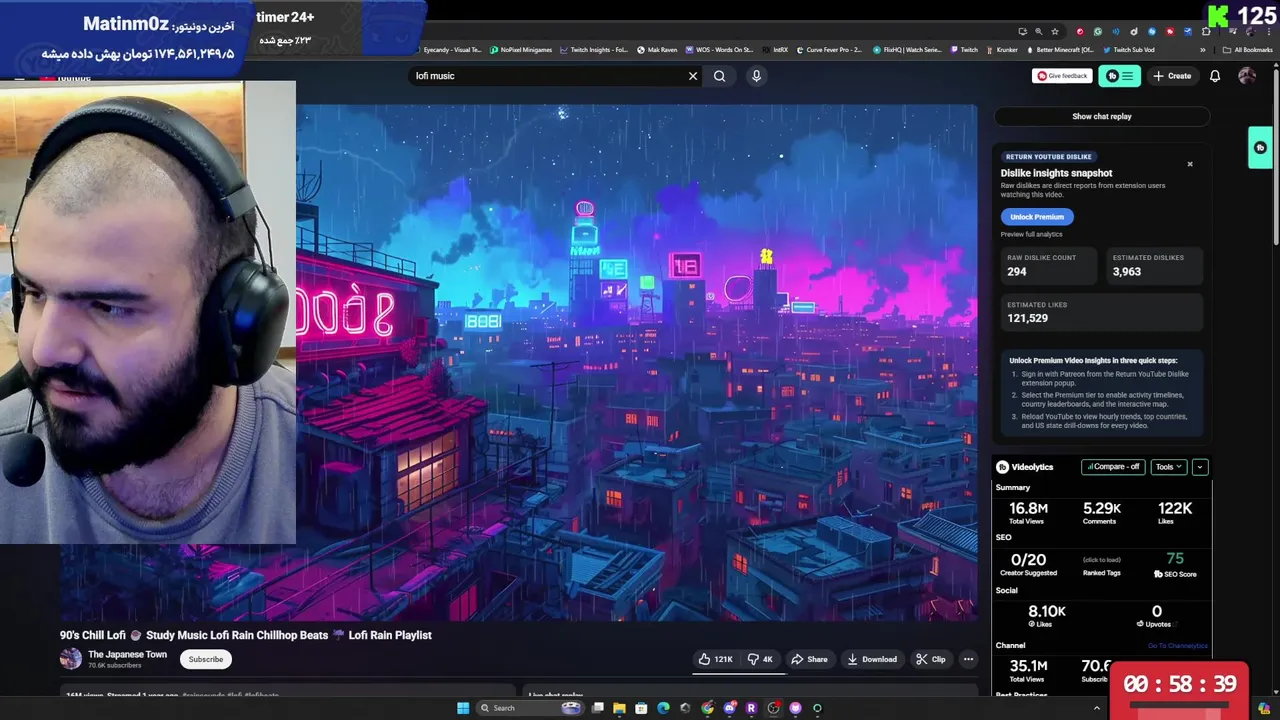Open the All Bookmarks folder
This screenshot has width=1280, height=720.
pyautogui.click(x=1247, y=50)
